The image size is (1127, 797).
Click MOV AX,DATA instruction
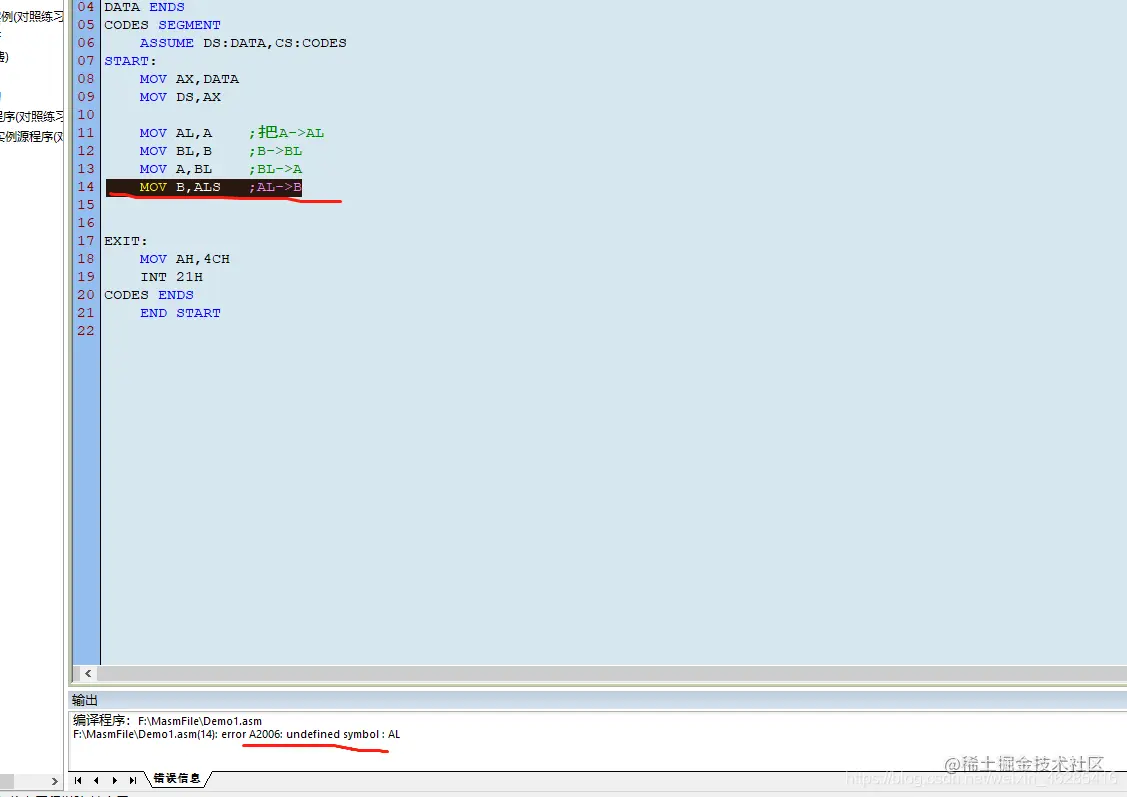[x=189, y=79]
